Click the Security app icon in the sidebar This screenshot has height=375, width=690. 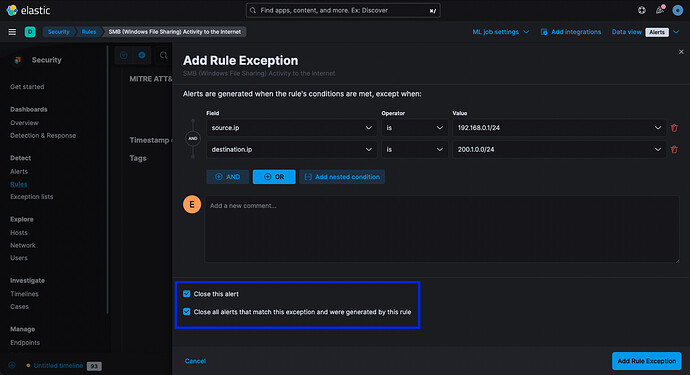pyautogui.click(x=17, y=60)
